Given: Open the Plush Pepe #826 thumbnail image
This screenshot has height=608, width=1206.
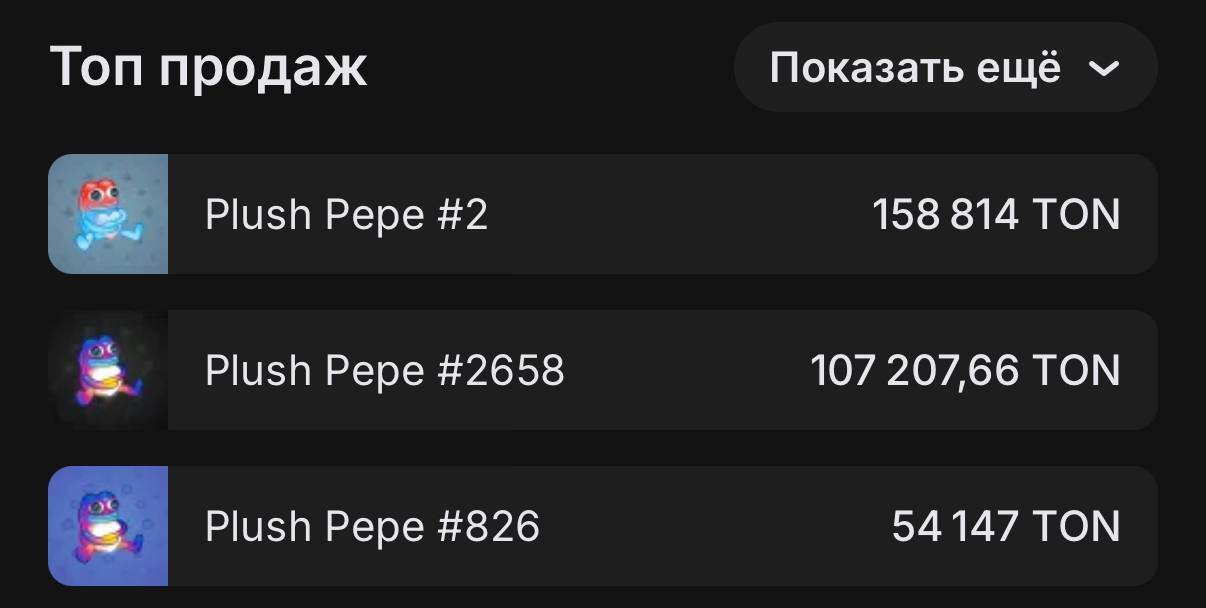Looking at the screenshot, I should tap(108, 526).
